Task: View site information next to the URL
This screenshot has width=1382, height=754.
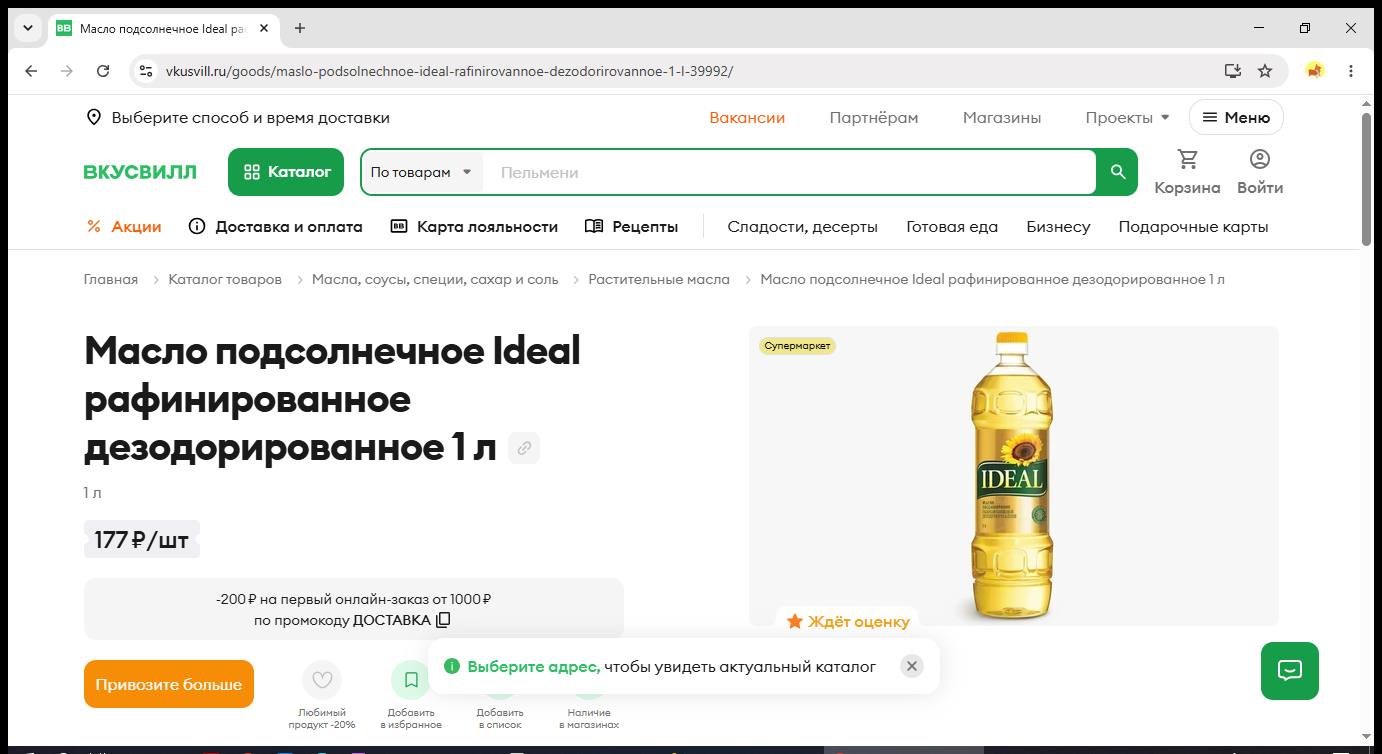Action: click(146, 71)
